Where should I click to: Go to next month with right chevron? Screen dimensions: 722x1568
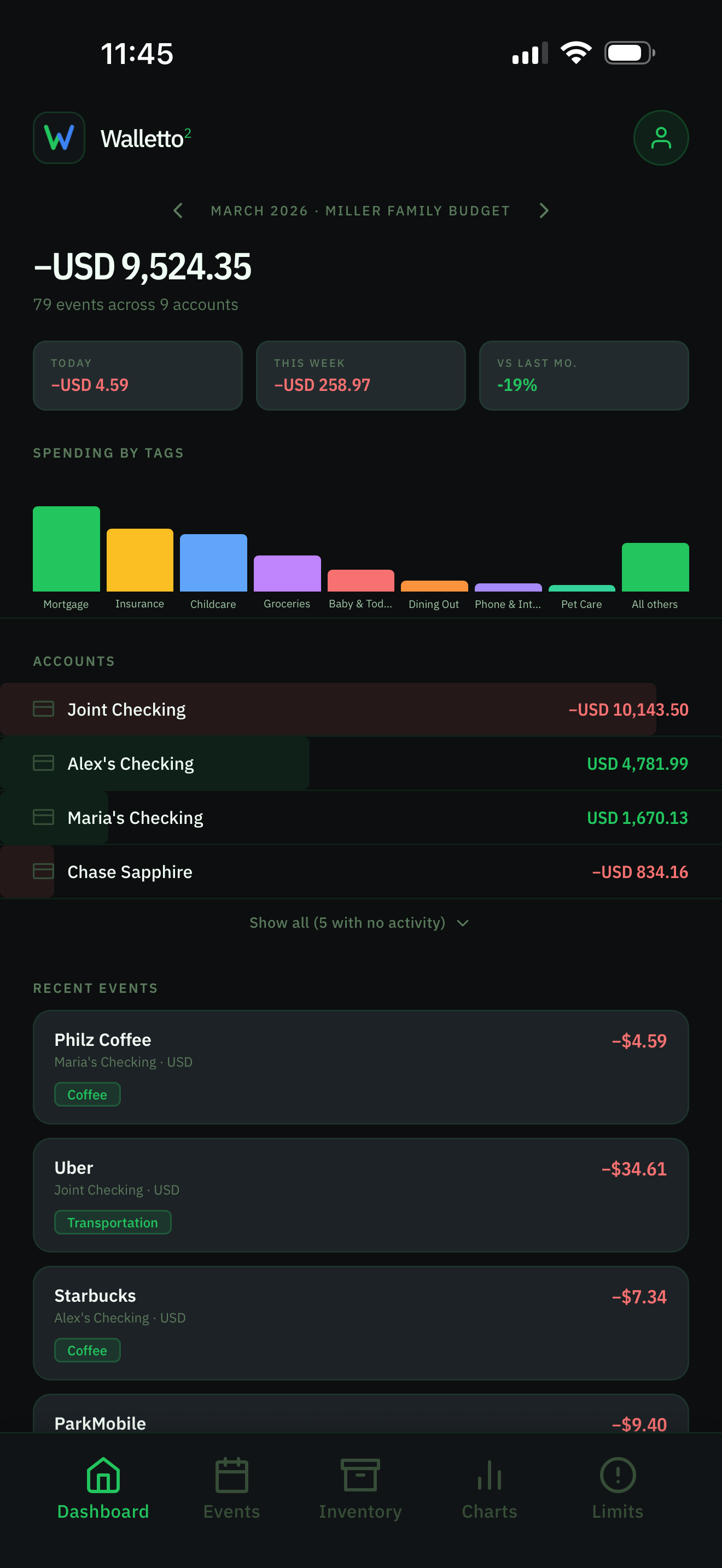click(x=544, y=210)
